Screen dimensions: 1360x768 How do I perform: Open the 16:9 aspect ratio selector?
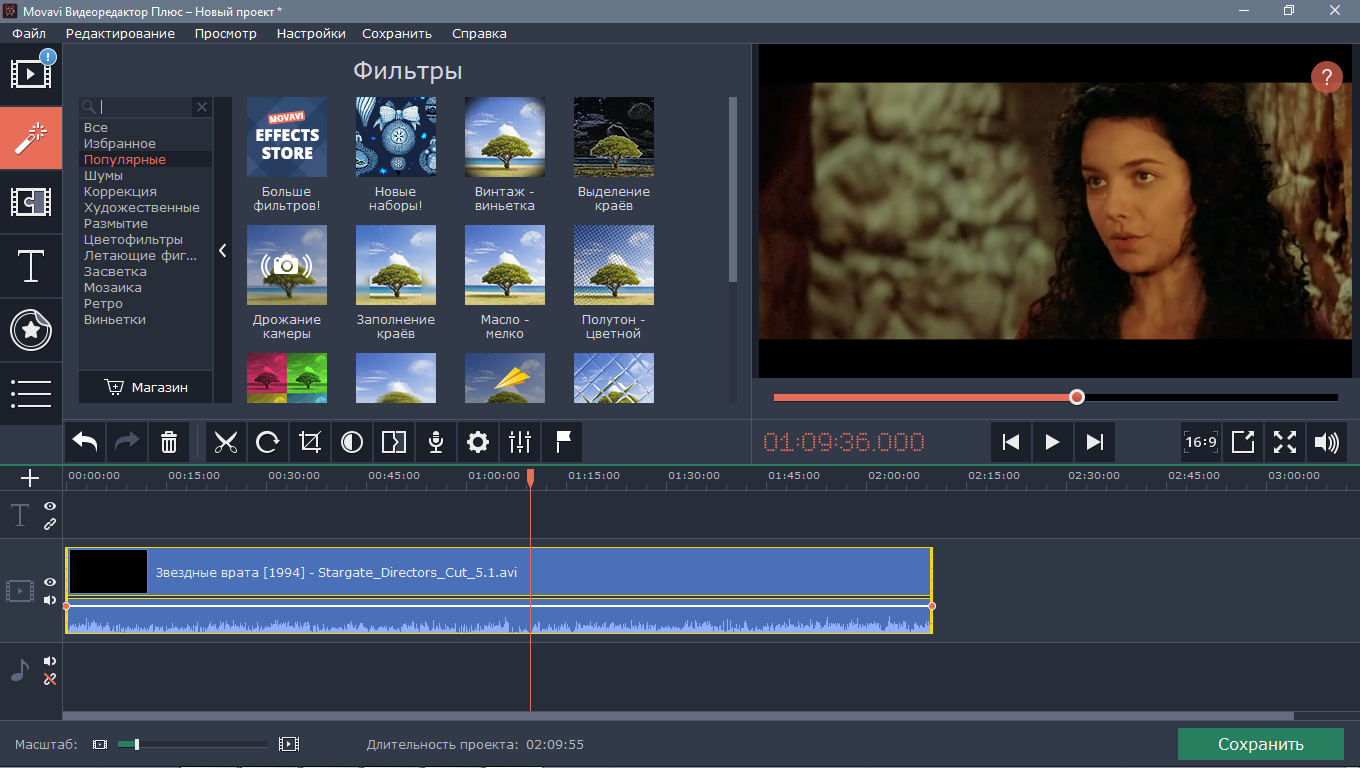coord(1201,442)
